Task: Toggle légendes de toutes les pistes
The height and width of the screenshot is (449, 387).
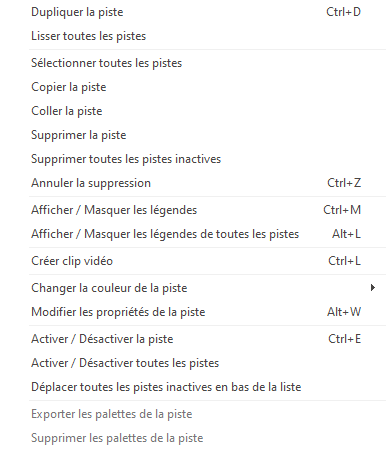Action: click(x=208, y=234)
